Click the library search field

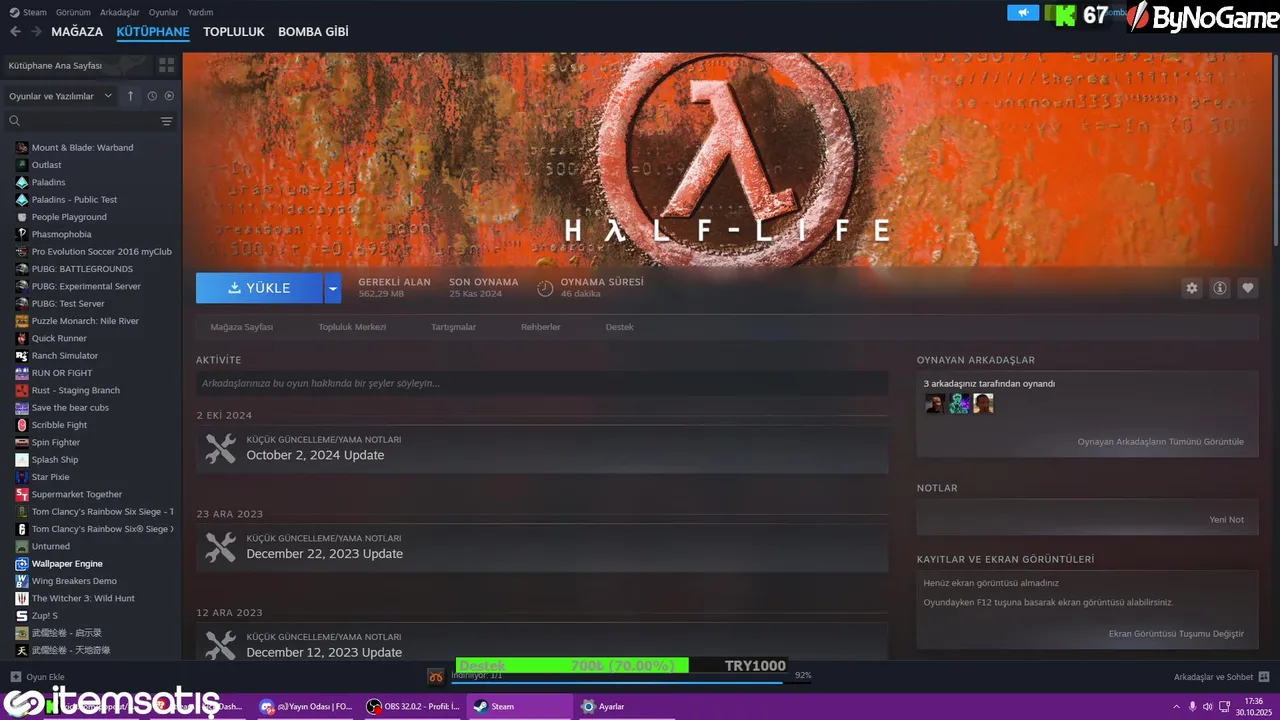[88, 121]
